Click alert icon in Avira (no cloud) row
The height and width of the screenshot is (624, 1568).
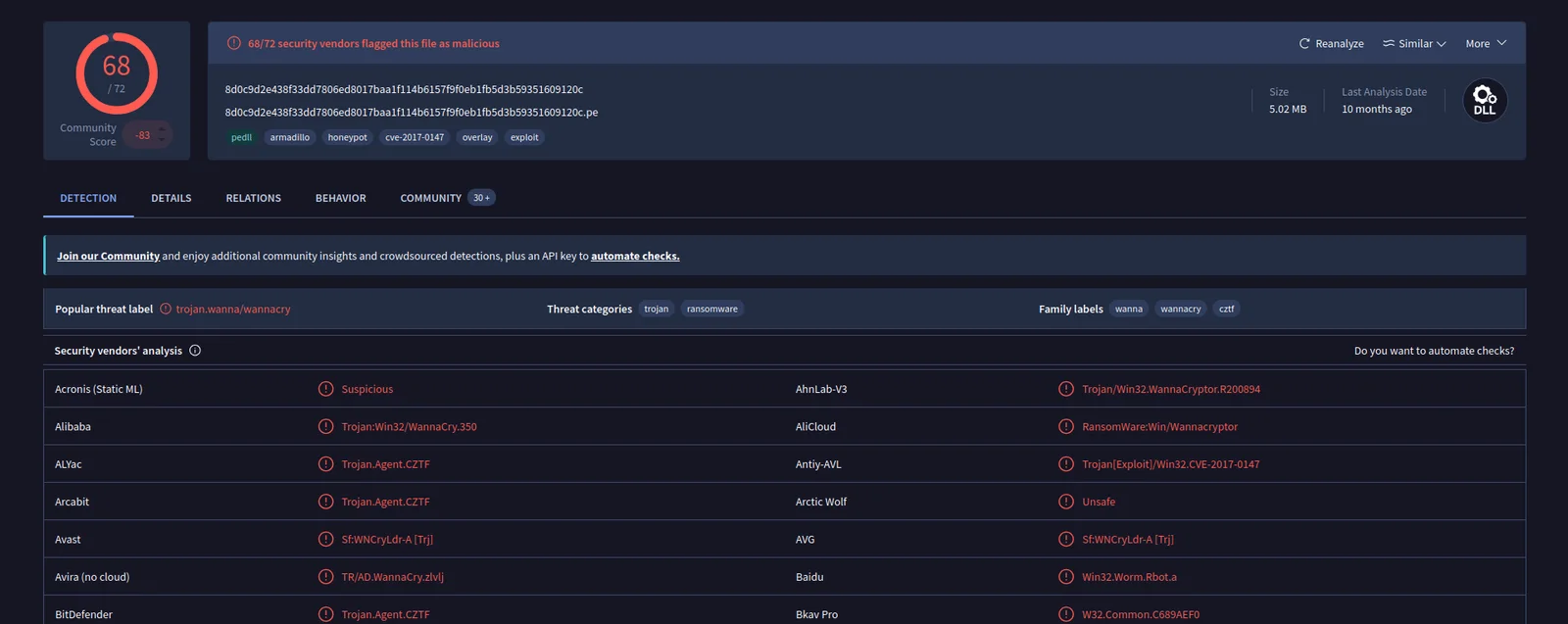pyautogui.click(x=326, y=577)
